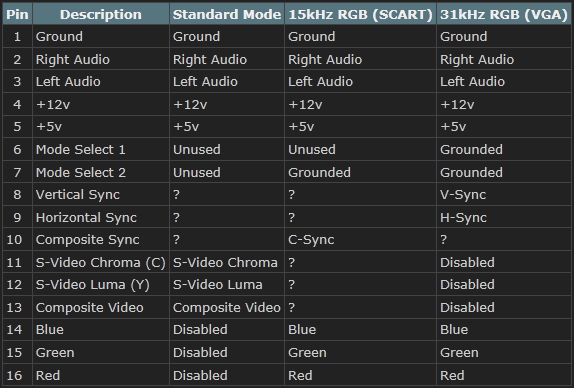Select the Mode Select 1 description cell
Image resolution: width=574 pixels, height=388 pixels.
coord(101,149)
